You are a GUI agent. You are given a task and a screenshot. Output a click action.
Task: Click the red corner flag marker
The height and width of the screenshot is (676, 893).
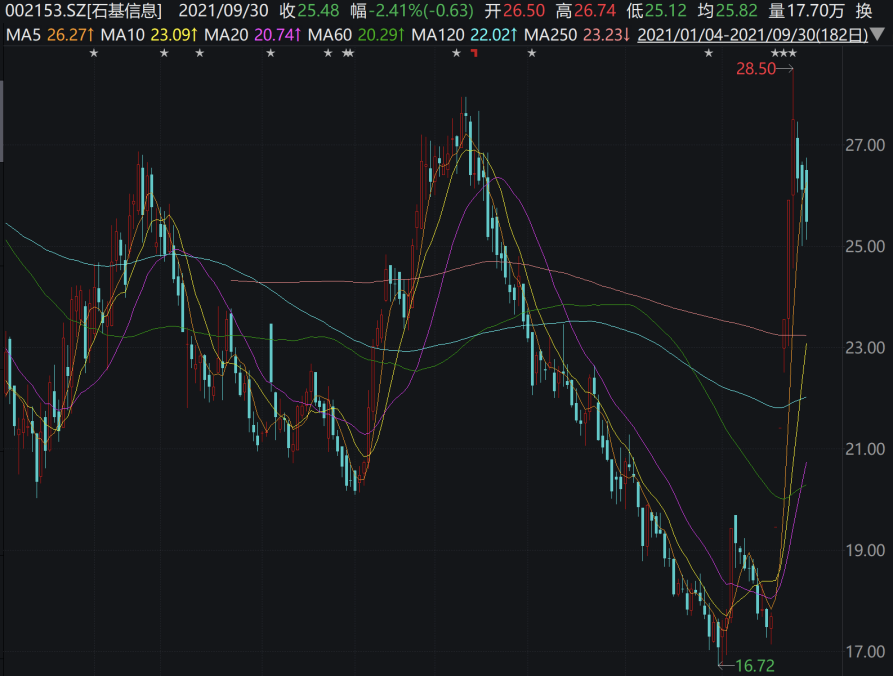(474, 53)
